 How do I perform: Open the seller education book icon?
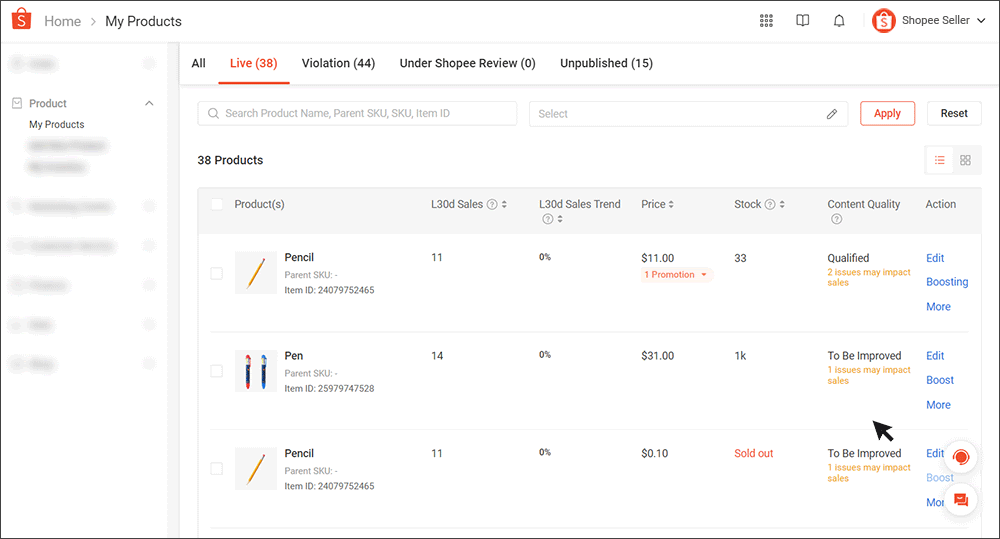(x=802, y=21)
